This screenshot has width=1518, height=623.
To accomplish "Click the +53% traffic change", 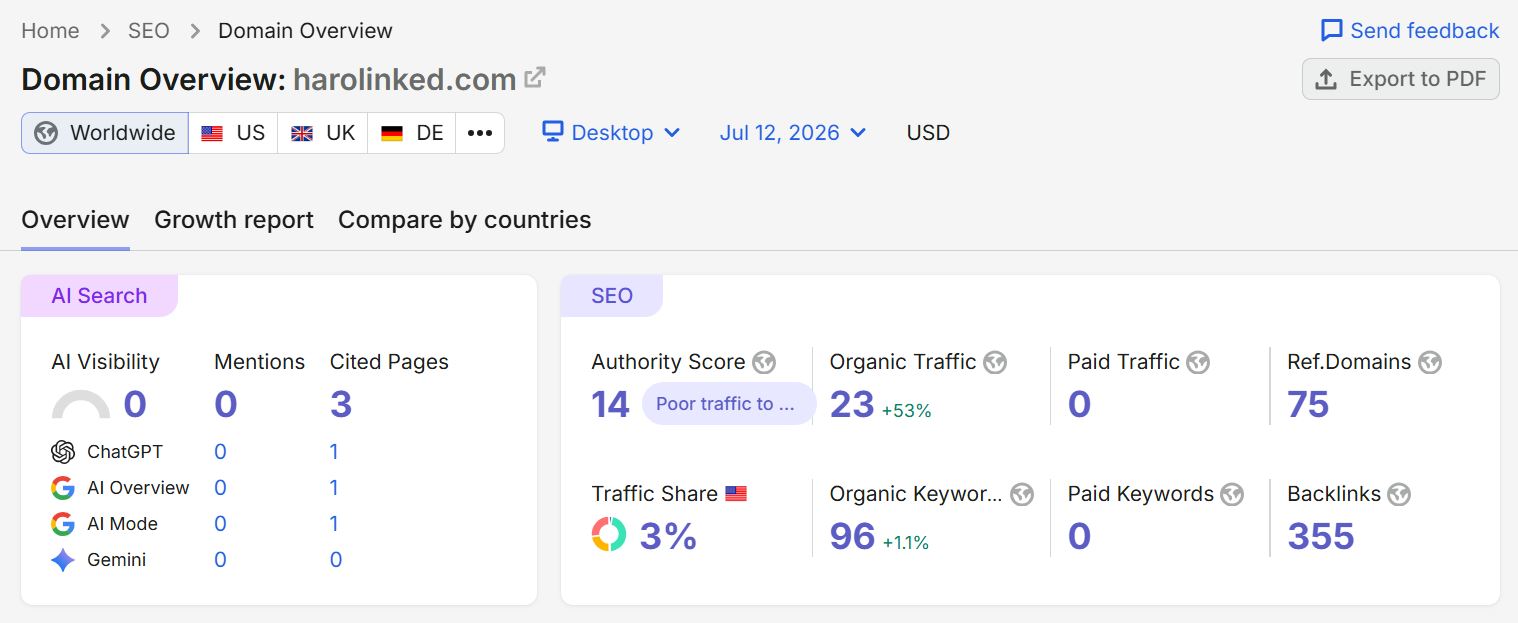I will (x=906, y=410).
